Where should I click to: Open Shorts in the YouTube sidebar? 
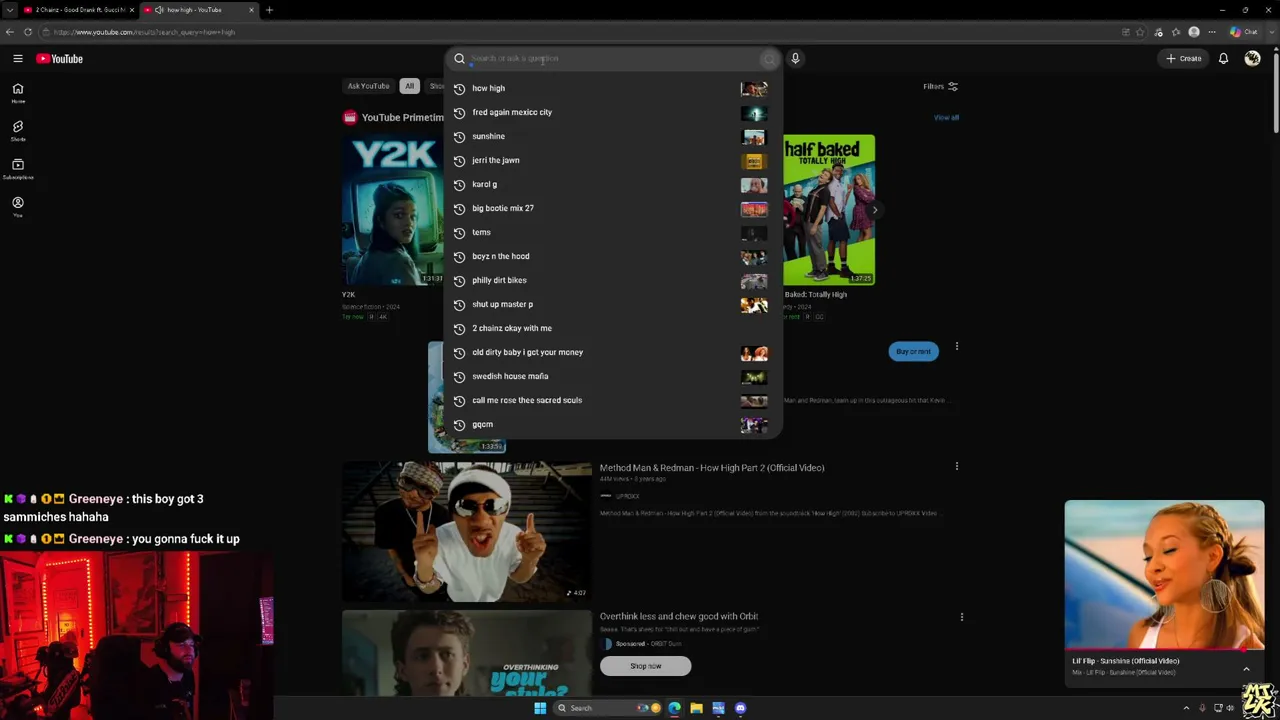[18, 131]
